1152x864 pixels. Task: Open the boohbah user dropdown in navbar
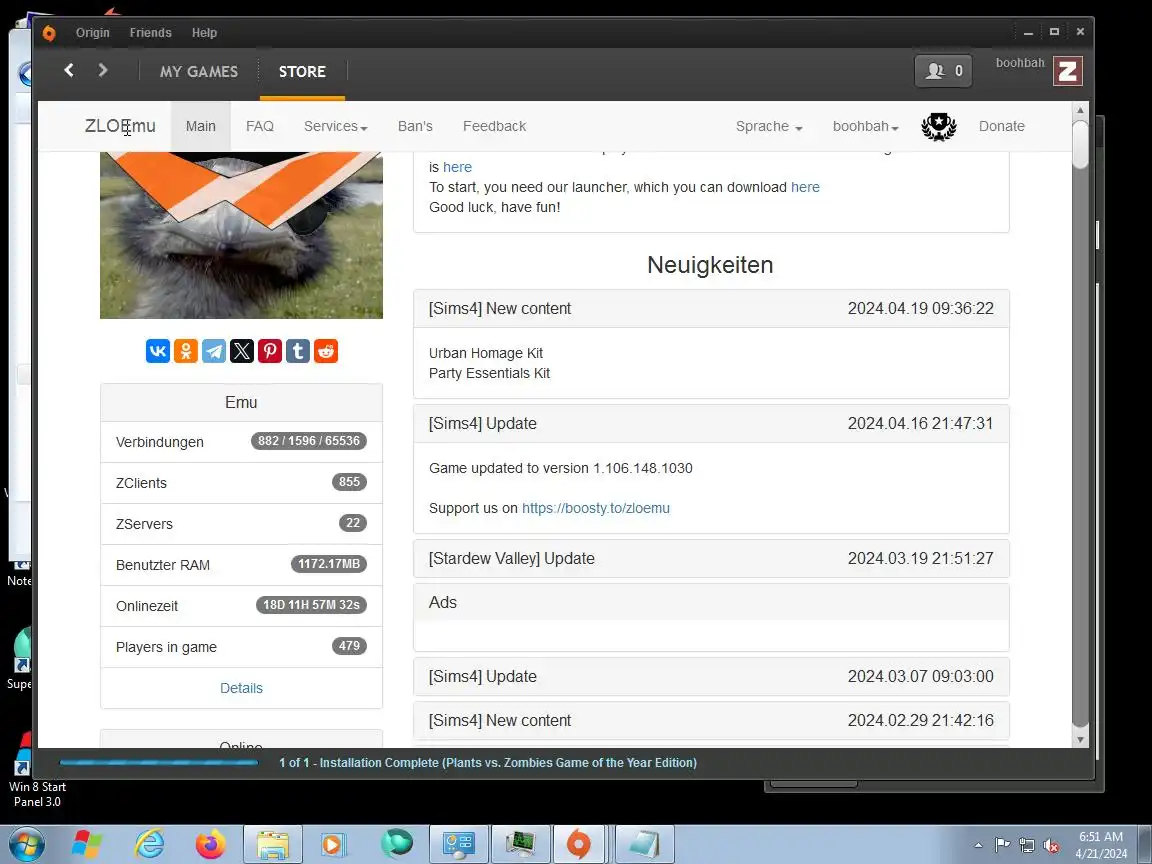(x=865, y=126)
